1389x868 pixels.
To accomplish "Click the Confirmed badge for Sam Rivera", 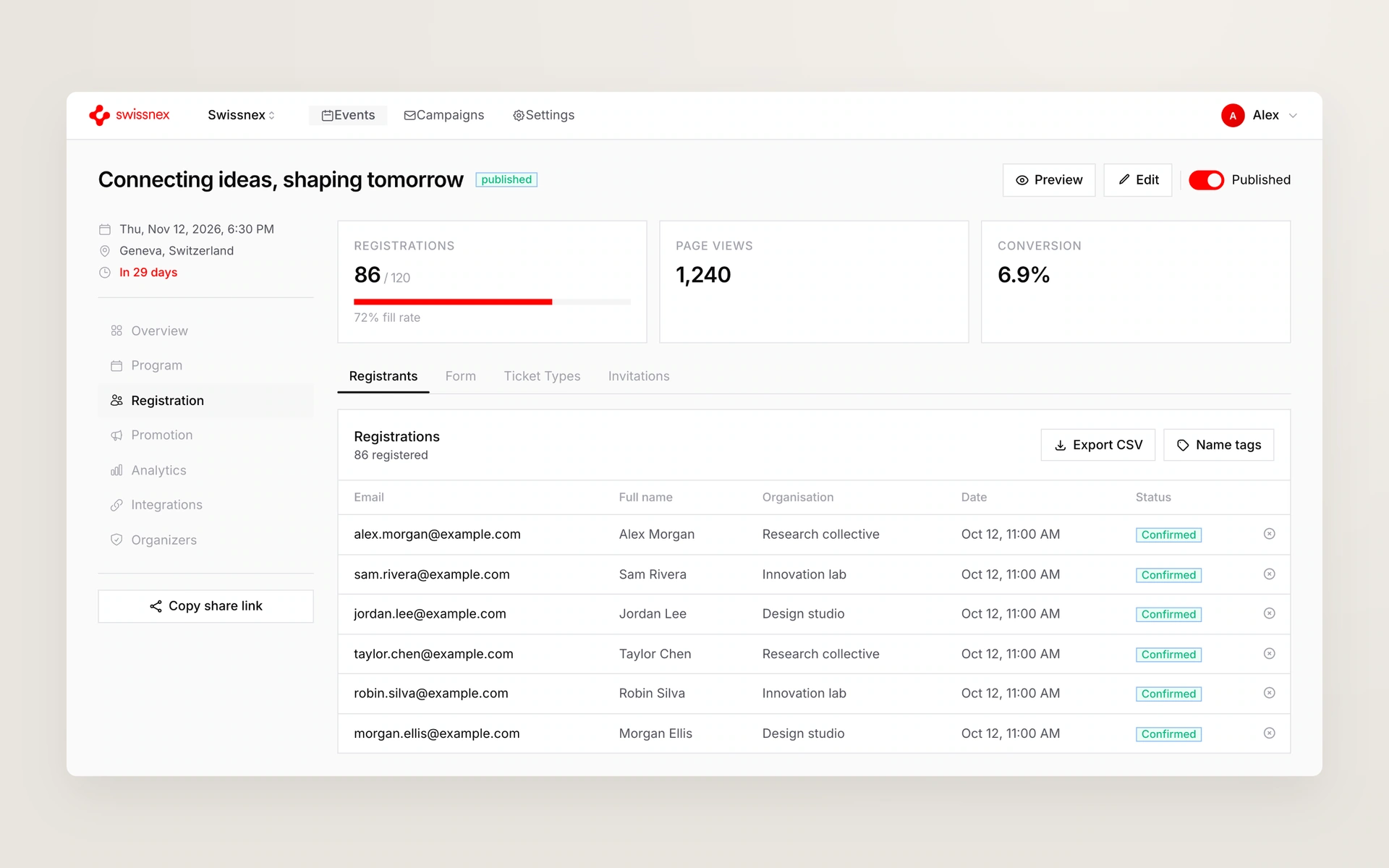I will (1168, 575).
